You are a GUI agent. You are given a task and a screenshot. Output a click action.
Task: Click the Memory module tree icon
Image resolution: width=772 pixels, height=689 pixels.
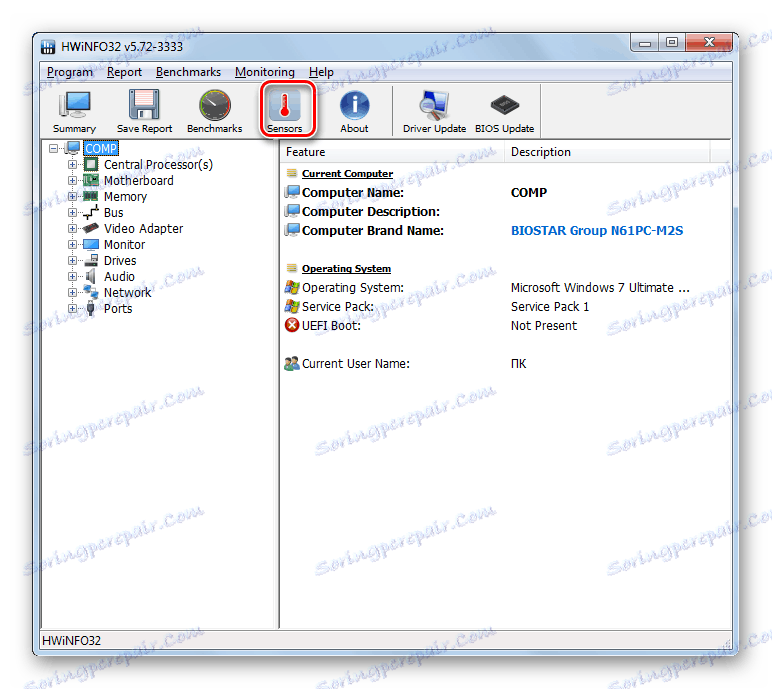[91, 196]
